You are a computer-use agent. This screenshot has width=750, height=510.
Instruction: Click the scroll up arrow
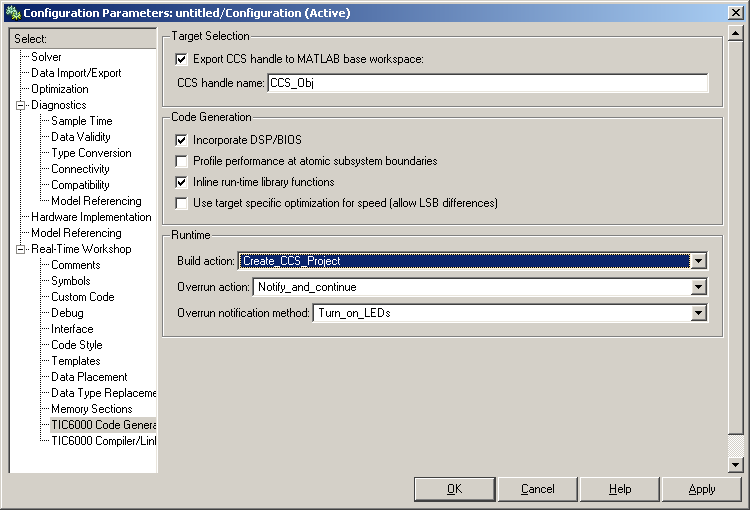click(735, 33)
